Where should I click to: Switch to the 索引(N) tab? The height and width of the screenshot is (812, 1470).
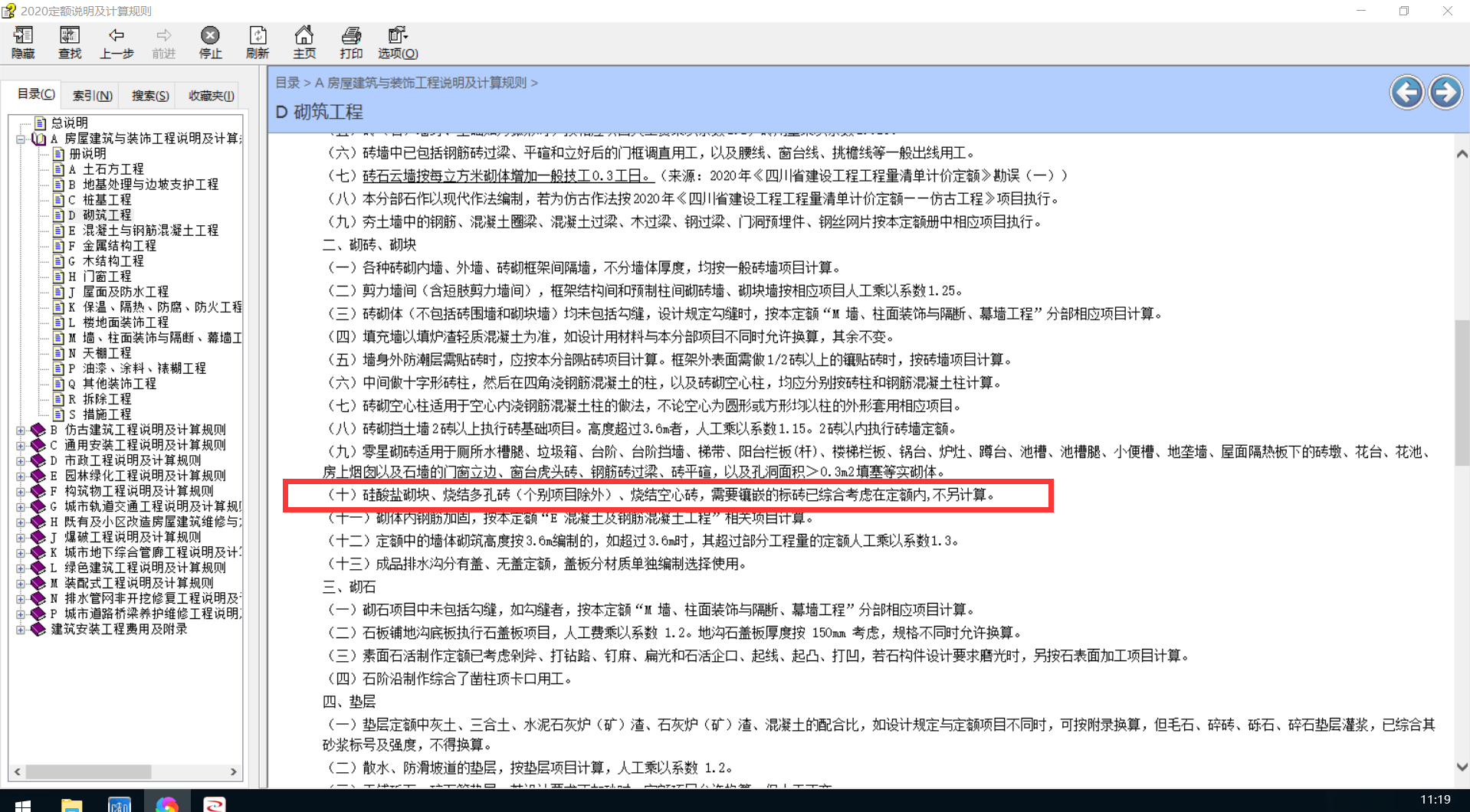(92, 96)
